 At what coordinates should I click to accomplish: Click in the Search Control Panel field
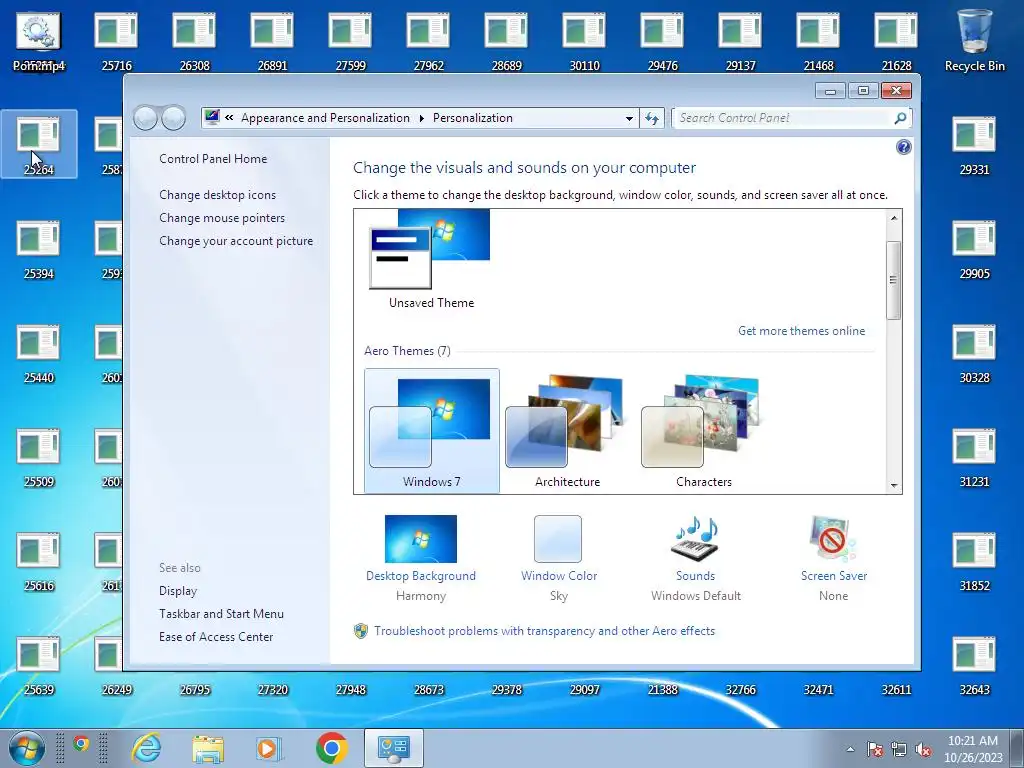coord(782,118)
